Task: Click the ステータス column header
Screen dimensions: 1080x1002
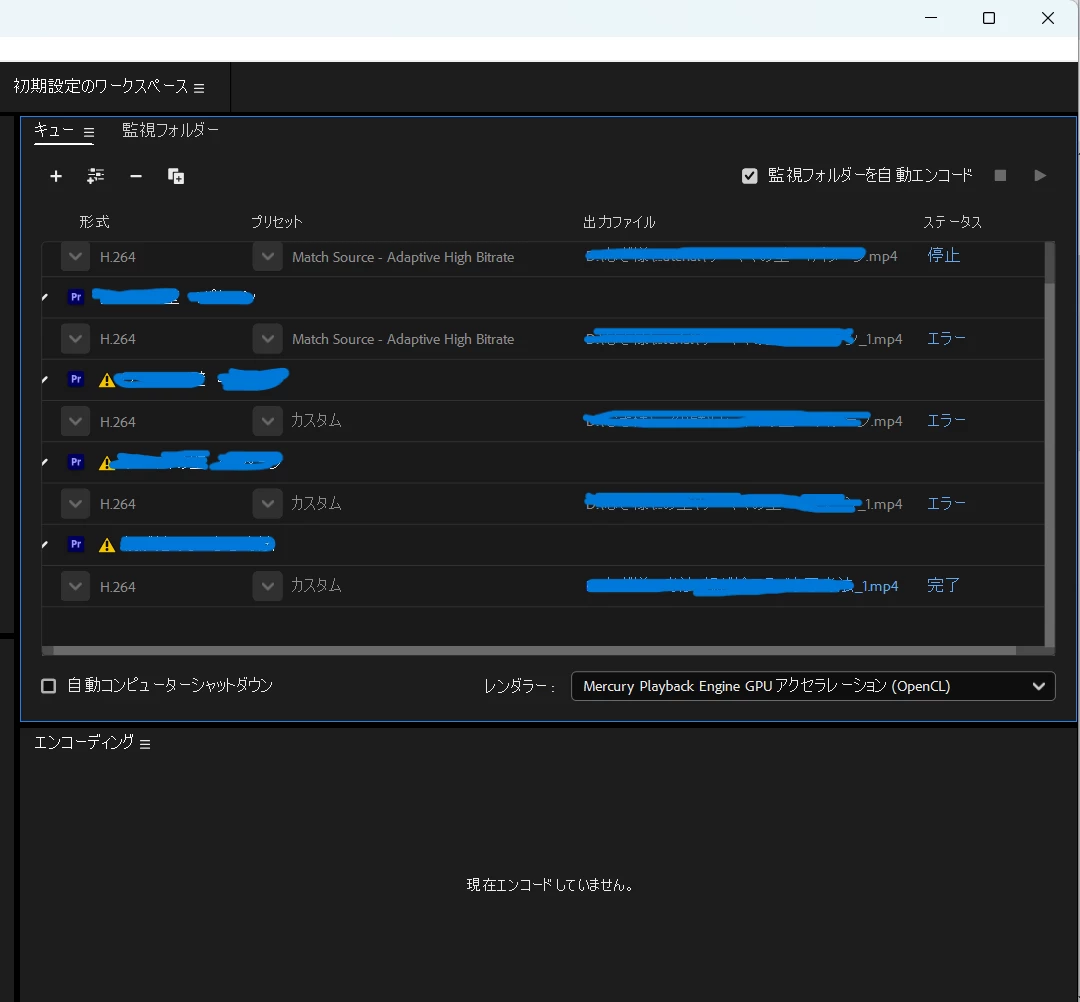Action: pos(952,222)
